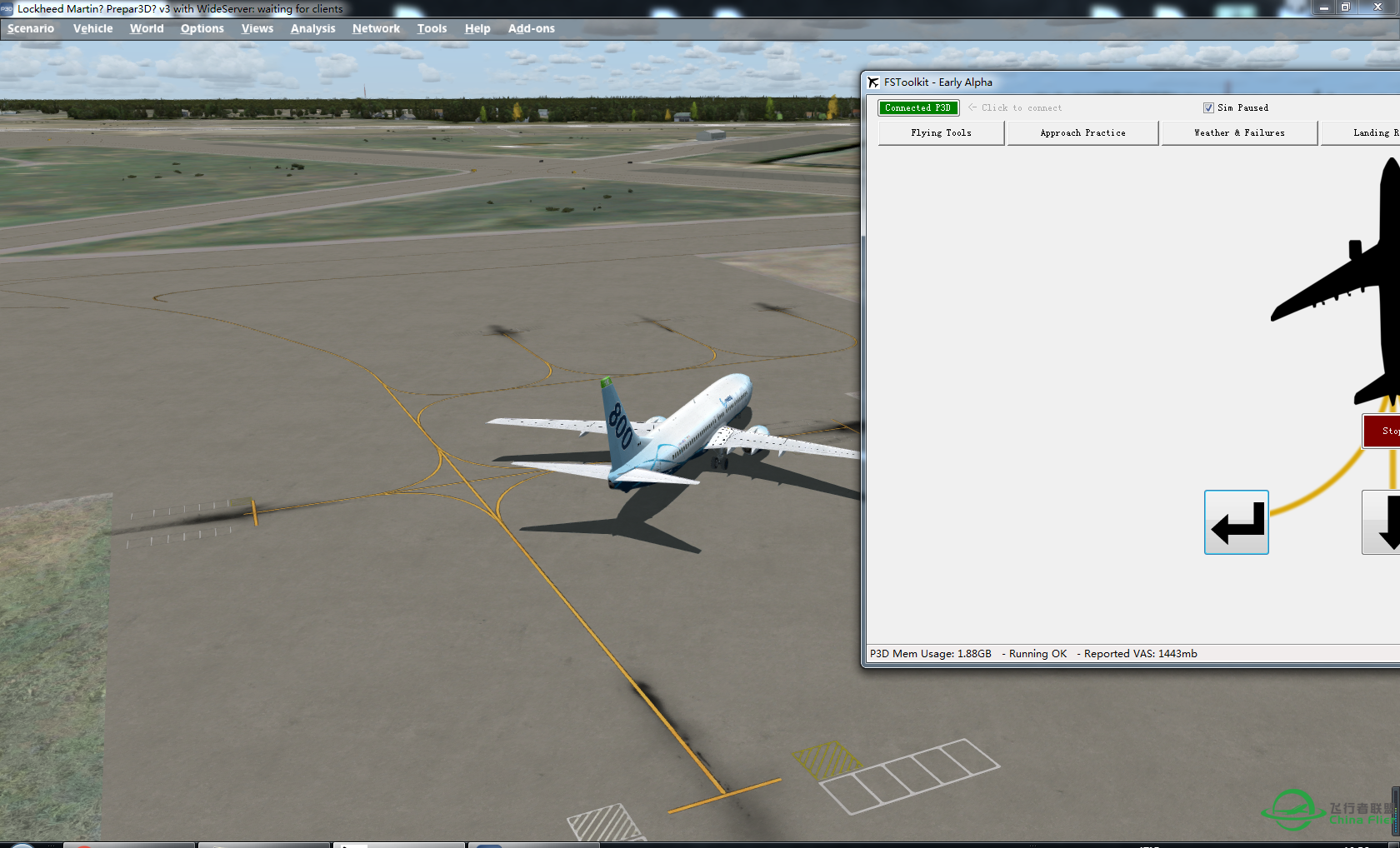
Task: Open the Scenario menu
Action: pyautogui.click(x=31, y=28)
